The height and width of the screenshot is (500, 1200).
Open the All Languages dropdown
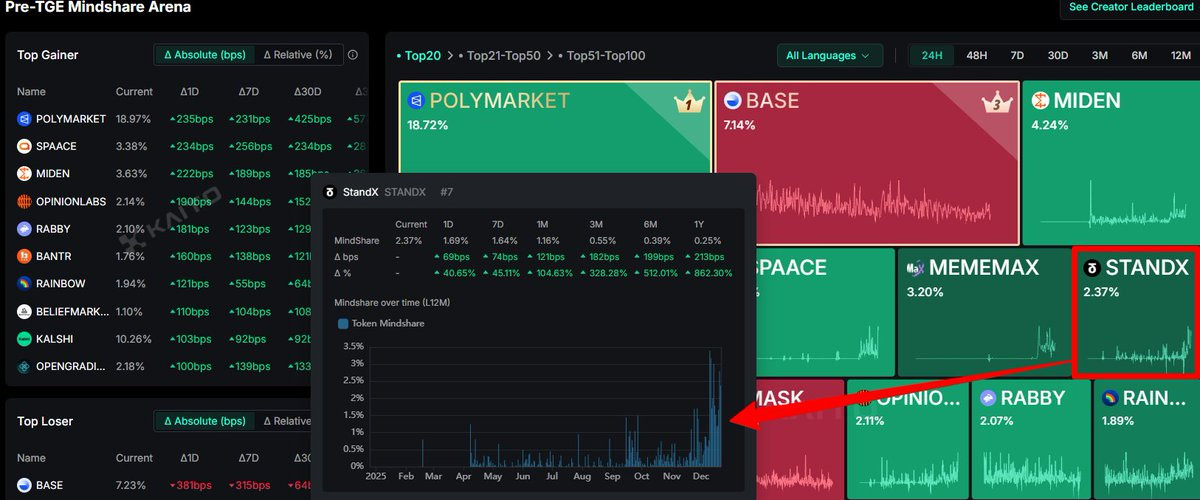(829, 56)
